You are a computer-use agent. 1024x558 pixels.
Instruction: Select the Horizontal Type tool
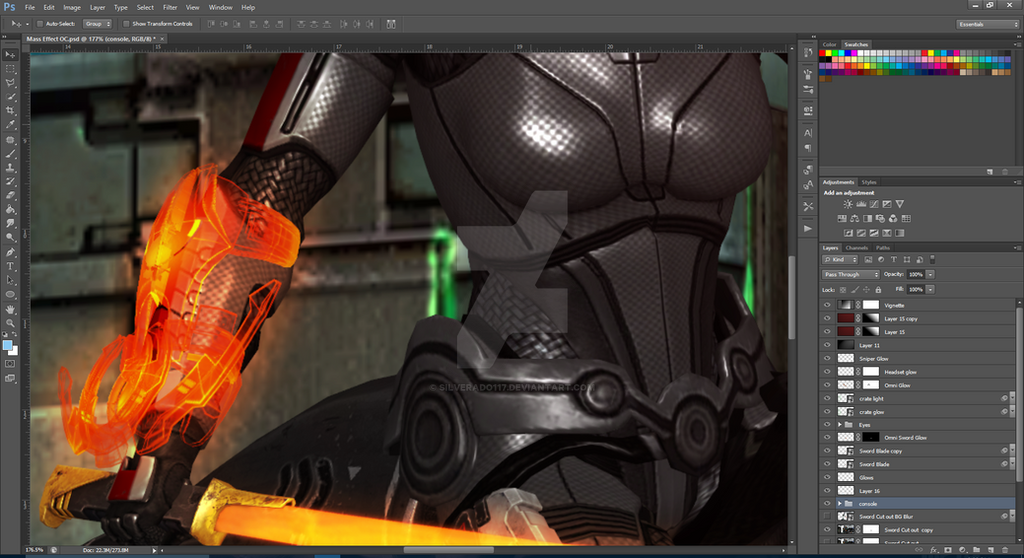tap(10, 267)
